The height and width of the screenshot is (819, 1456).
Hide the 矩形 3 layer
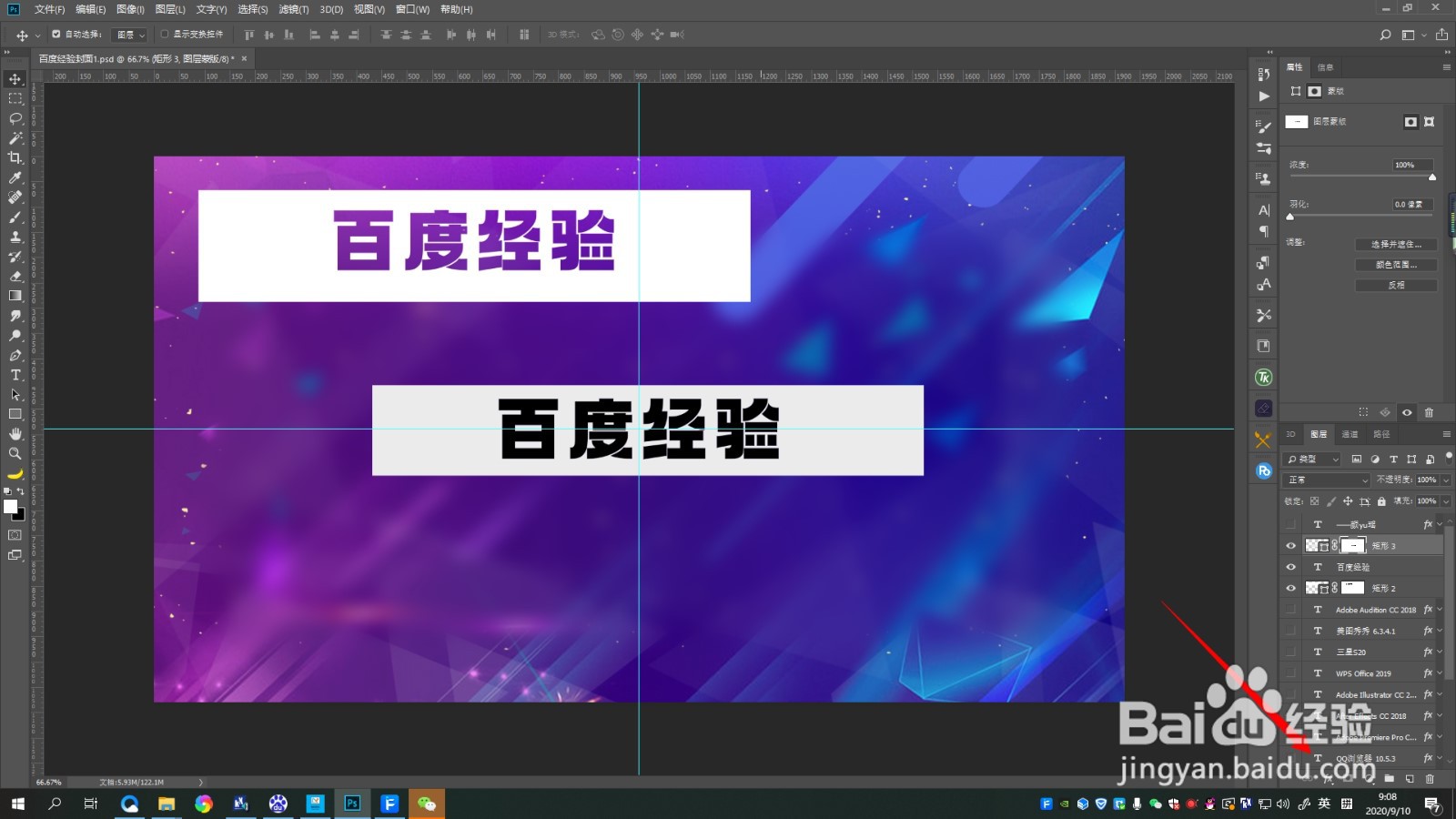pos(1290,546)
